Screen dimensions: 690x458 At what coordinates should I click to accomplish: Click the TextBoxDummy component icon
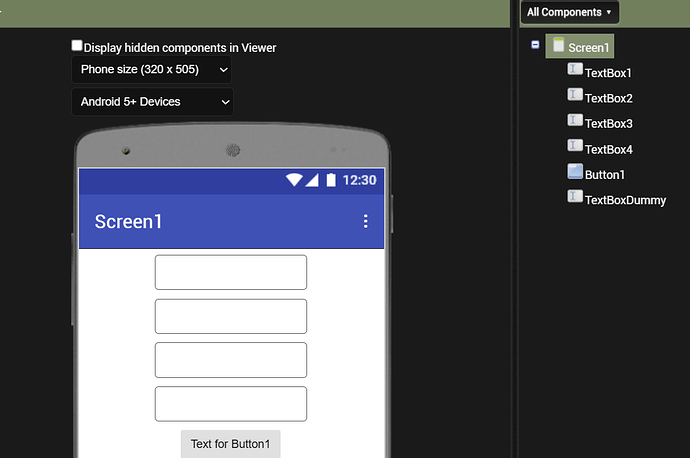[575, 196]
